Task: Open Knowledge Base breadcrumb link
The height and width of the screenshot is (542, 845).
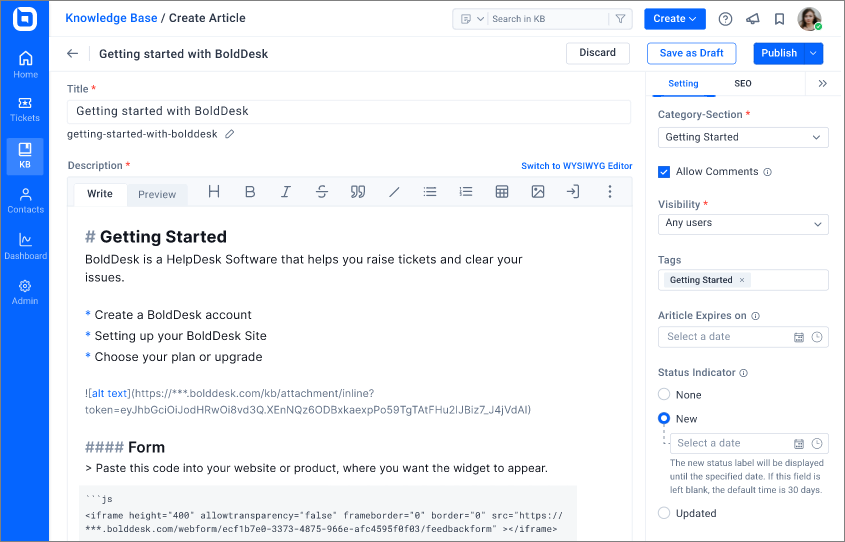Action: click(111, 18)
